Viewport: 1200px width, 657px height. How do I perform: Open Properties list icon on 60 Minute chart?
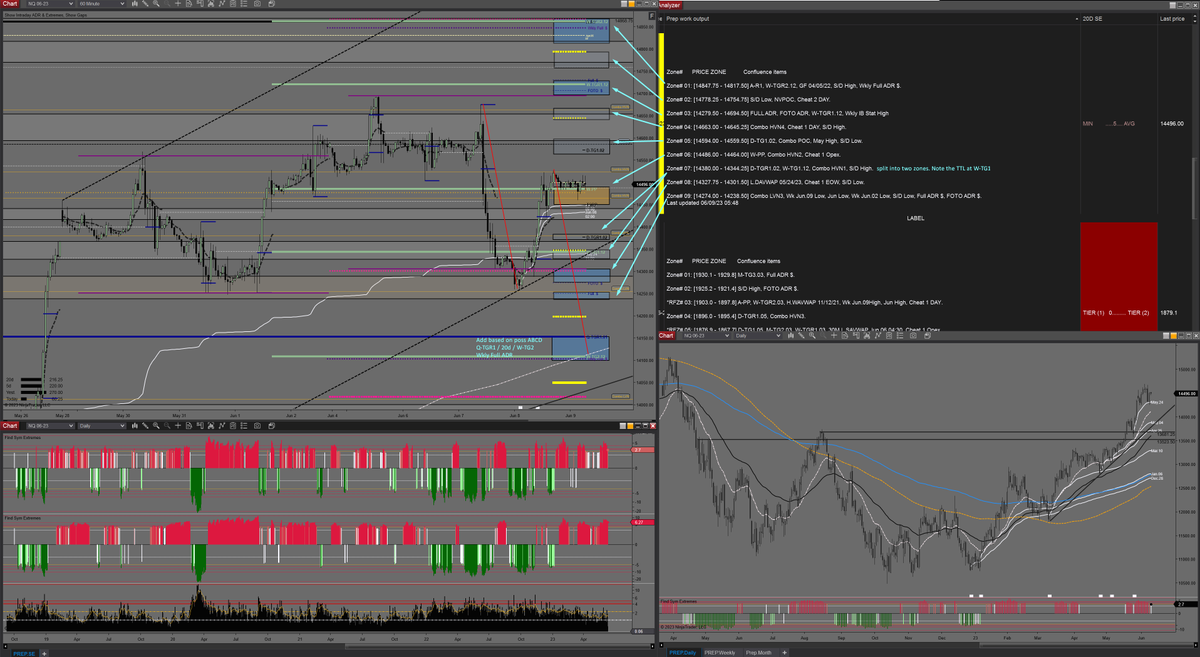[x=244, y=4]
